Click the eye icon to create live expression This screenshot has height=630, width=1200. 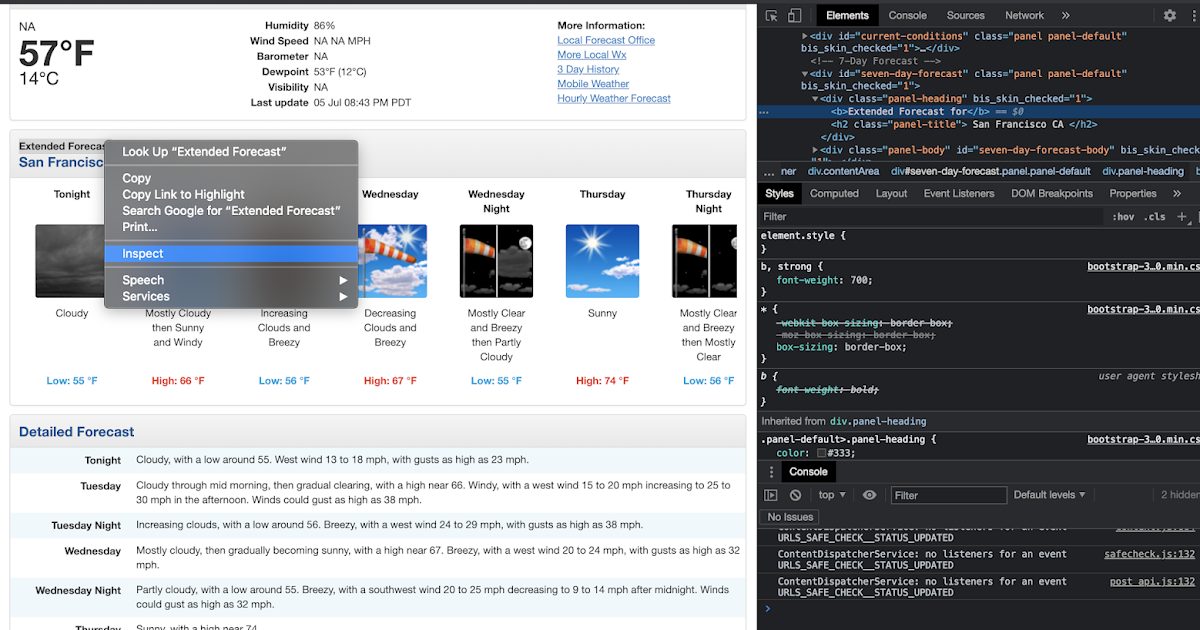click(869, 494)
